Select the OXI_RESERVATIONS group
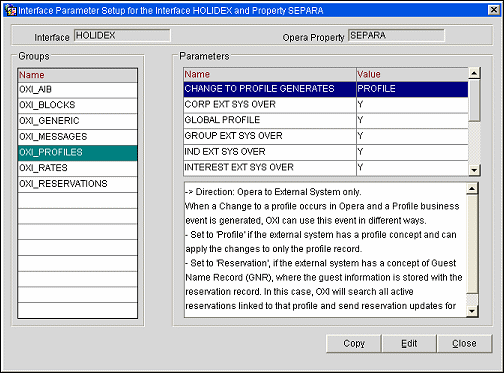This screenshot has width=504, height=373. pos(77,184)
